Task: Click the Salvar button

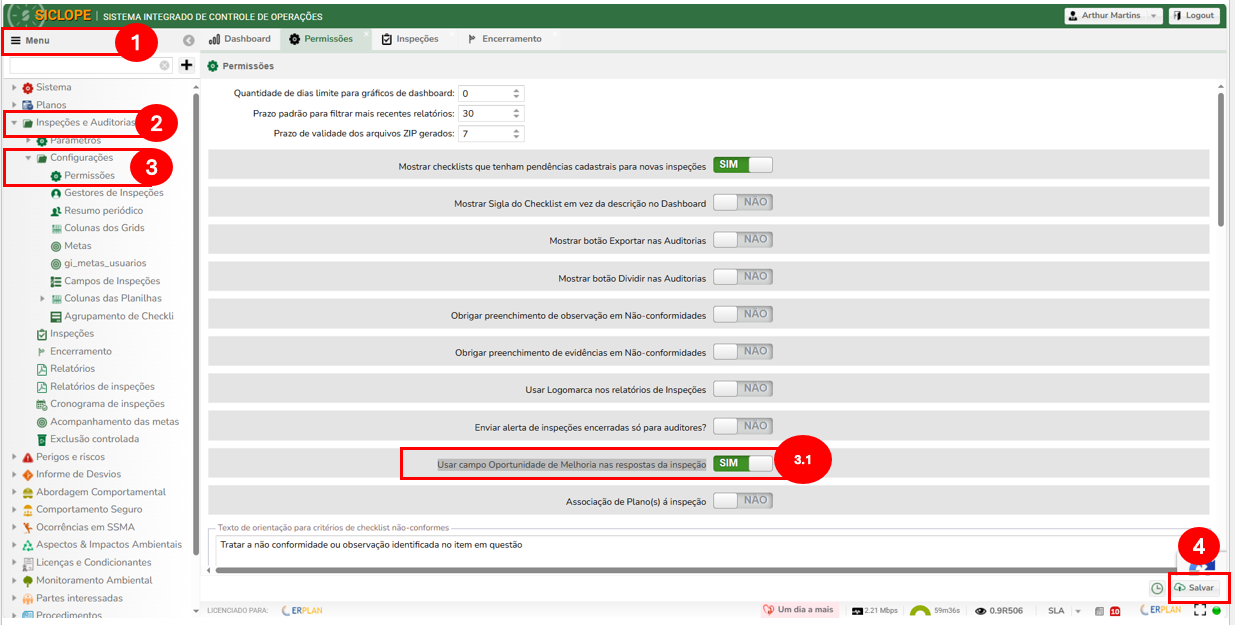Action: coord(1195,588)
